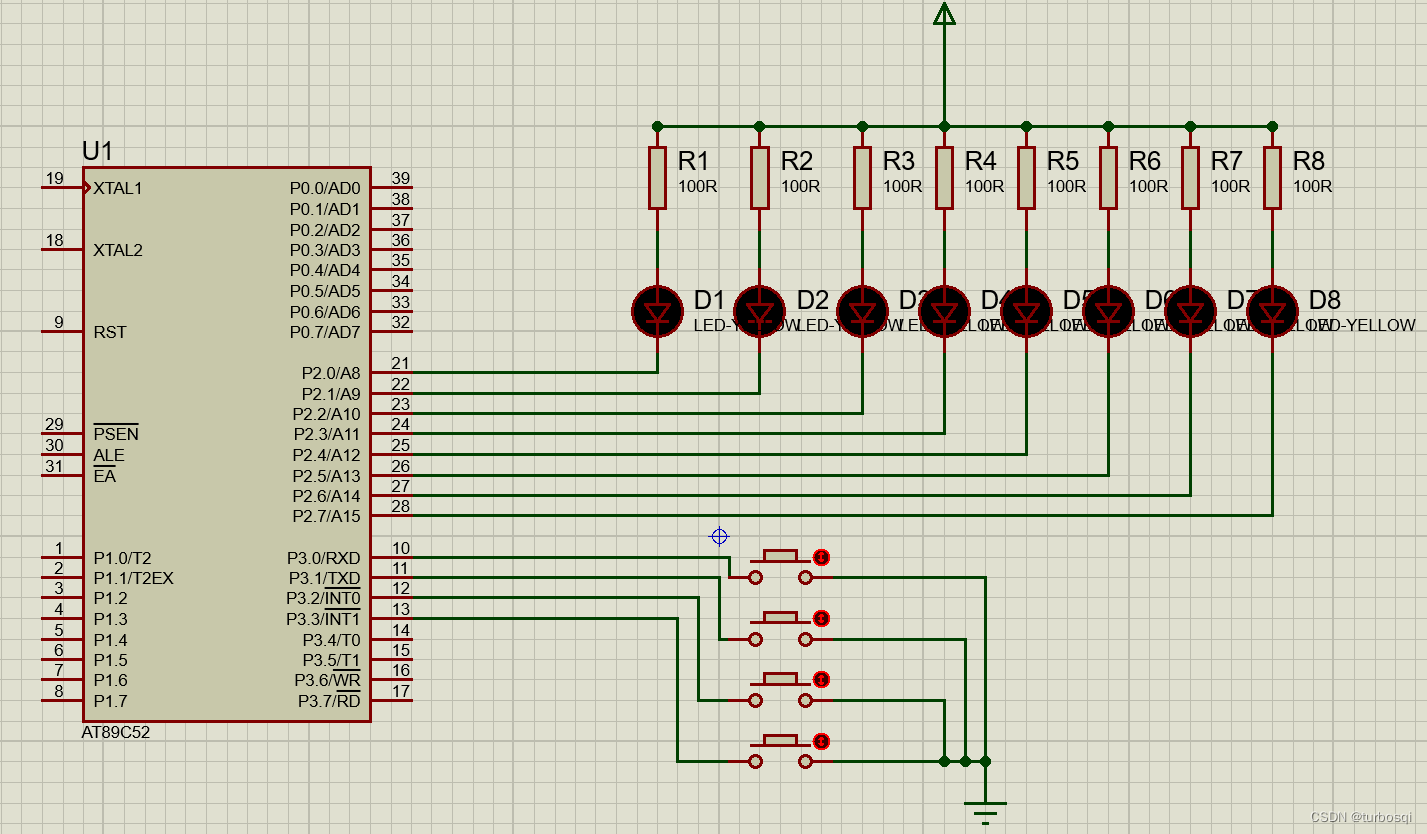Click the ground terminal symbol
This screenshot has height=834, width=1427.
(985, 813)
